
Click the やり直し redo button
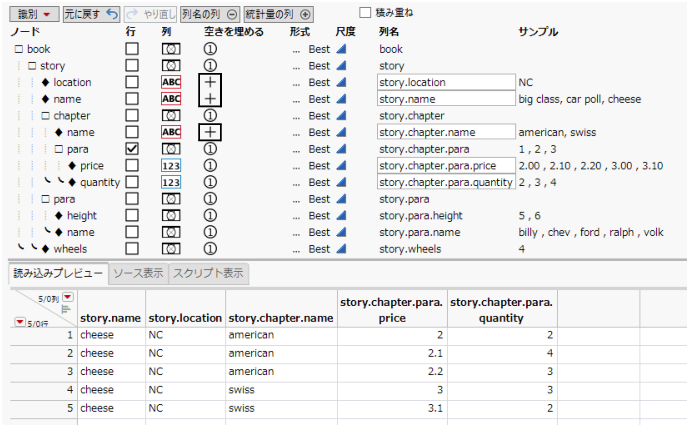click(150, 14)
